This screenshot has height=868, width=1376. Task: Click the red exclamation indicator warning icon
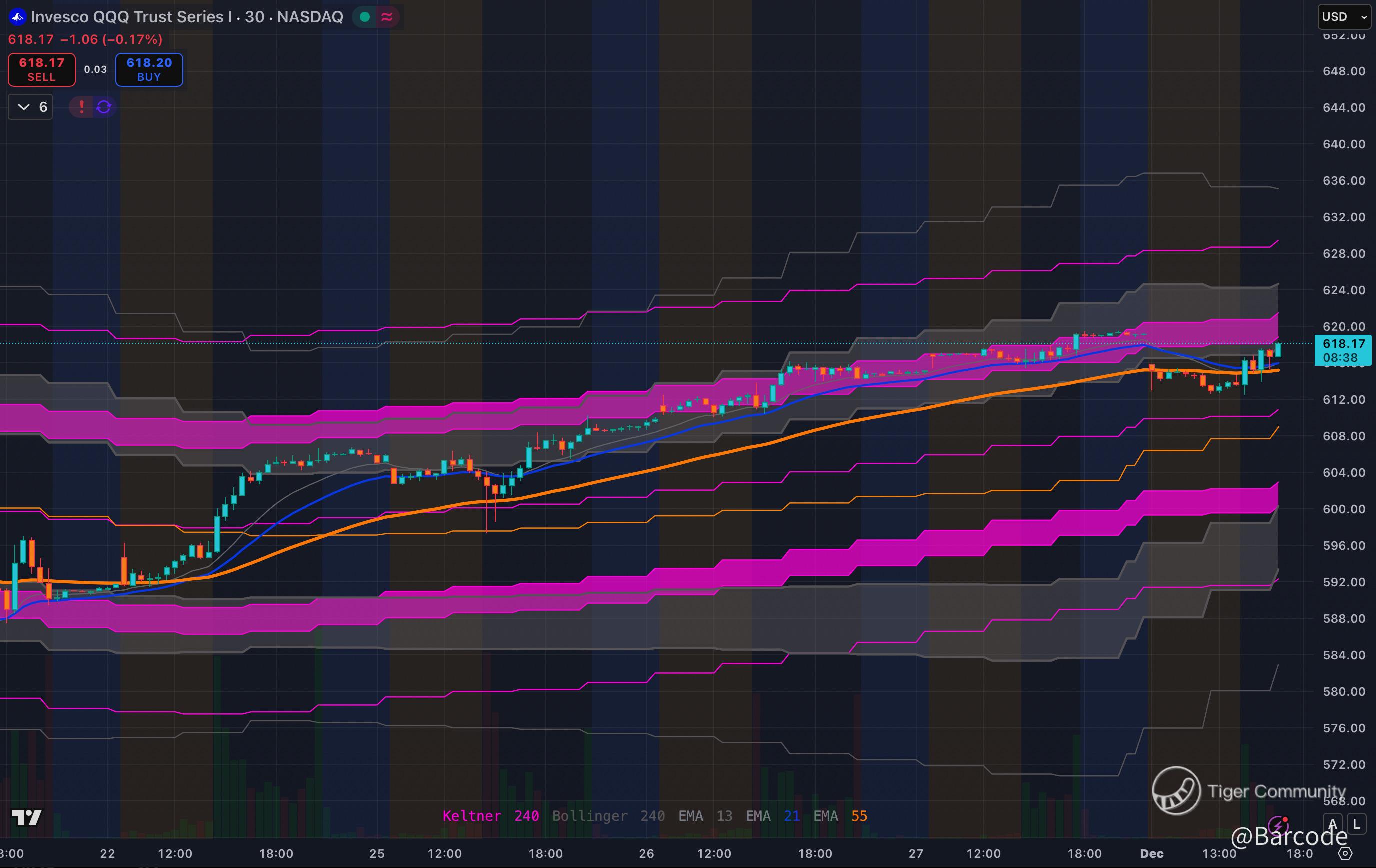(x=81, y=107)
